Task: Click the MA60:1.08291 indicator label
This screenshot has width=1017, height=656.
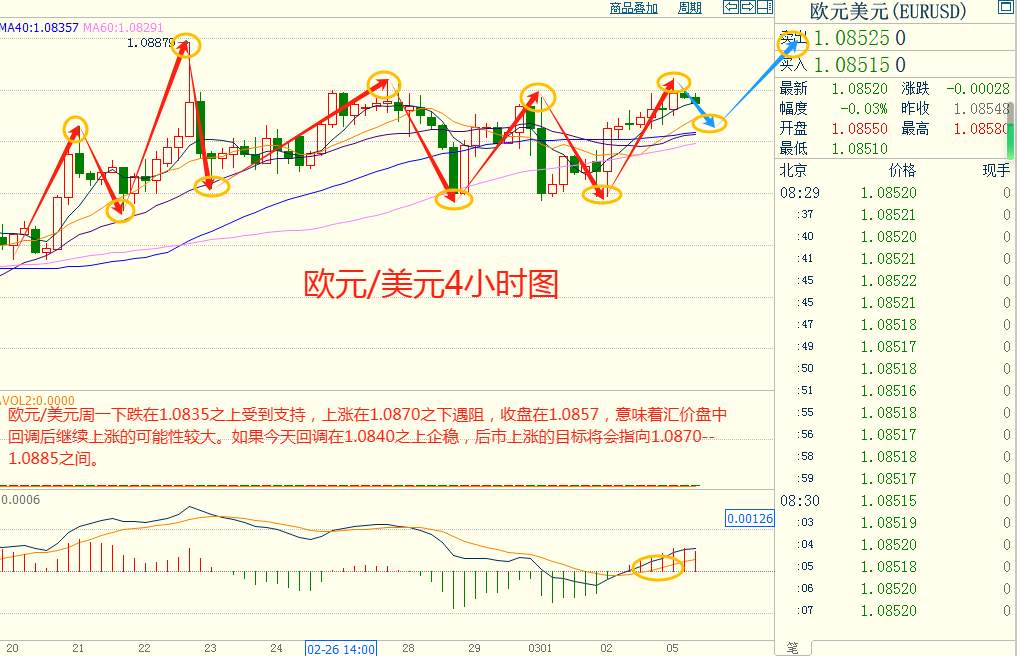Action: [x=123, y=28]
